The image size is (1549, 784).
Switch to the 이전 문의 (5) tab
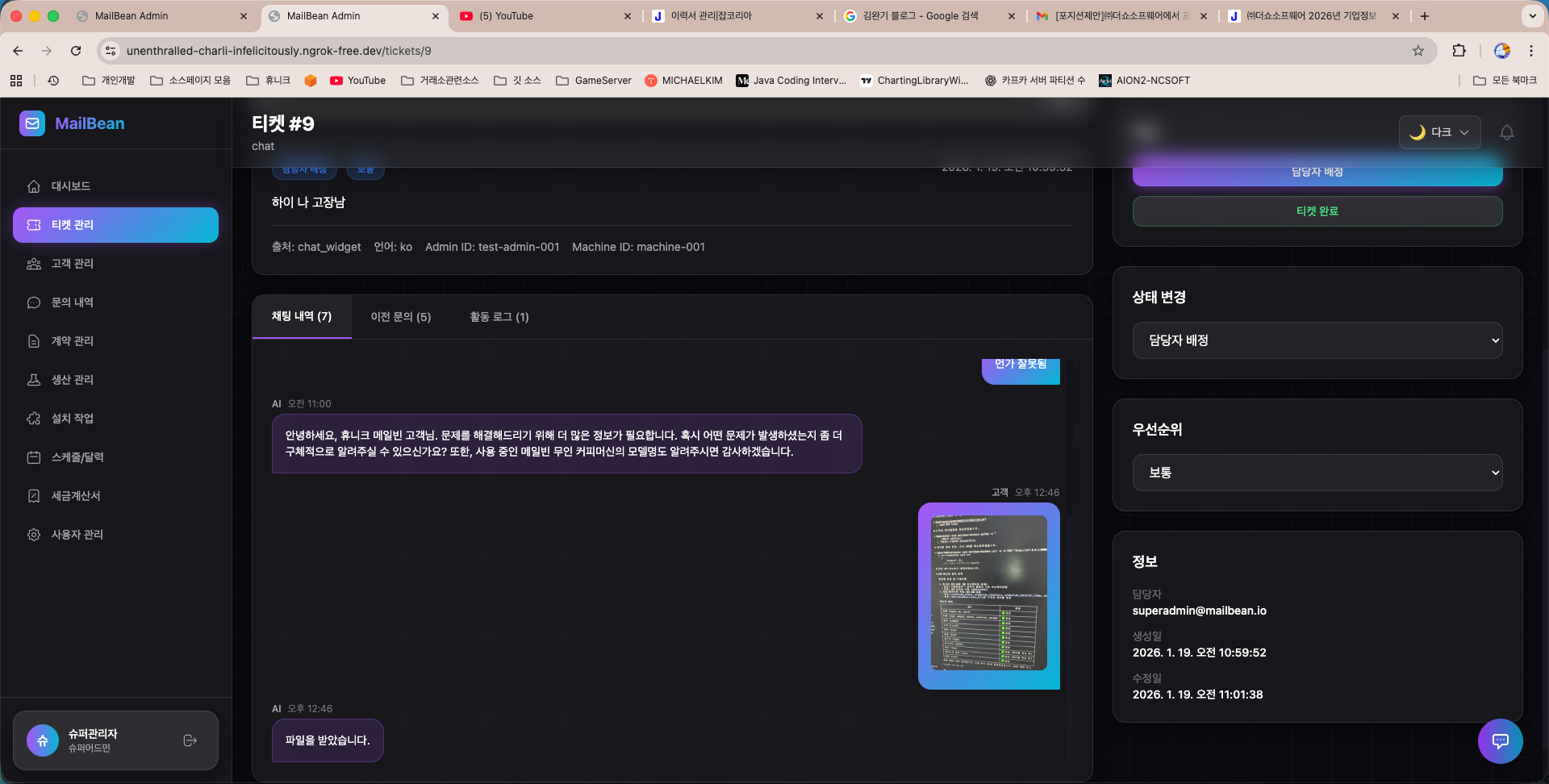pos(401,317)
